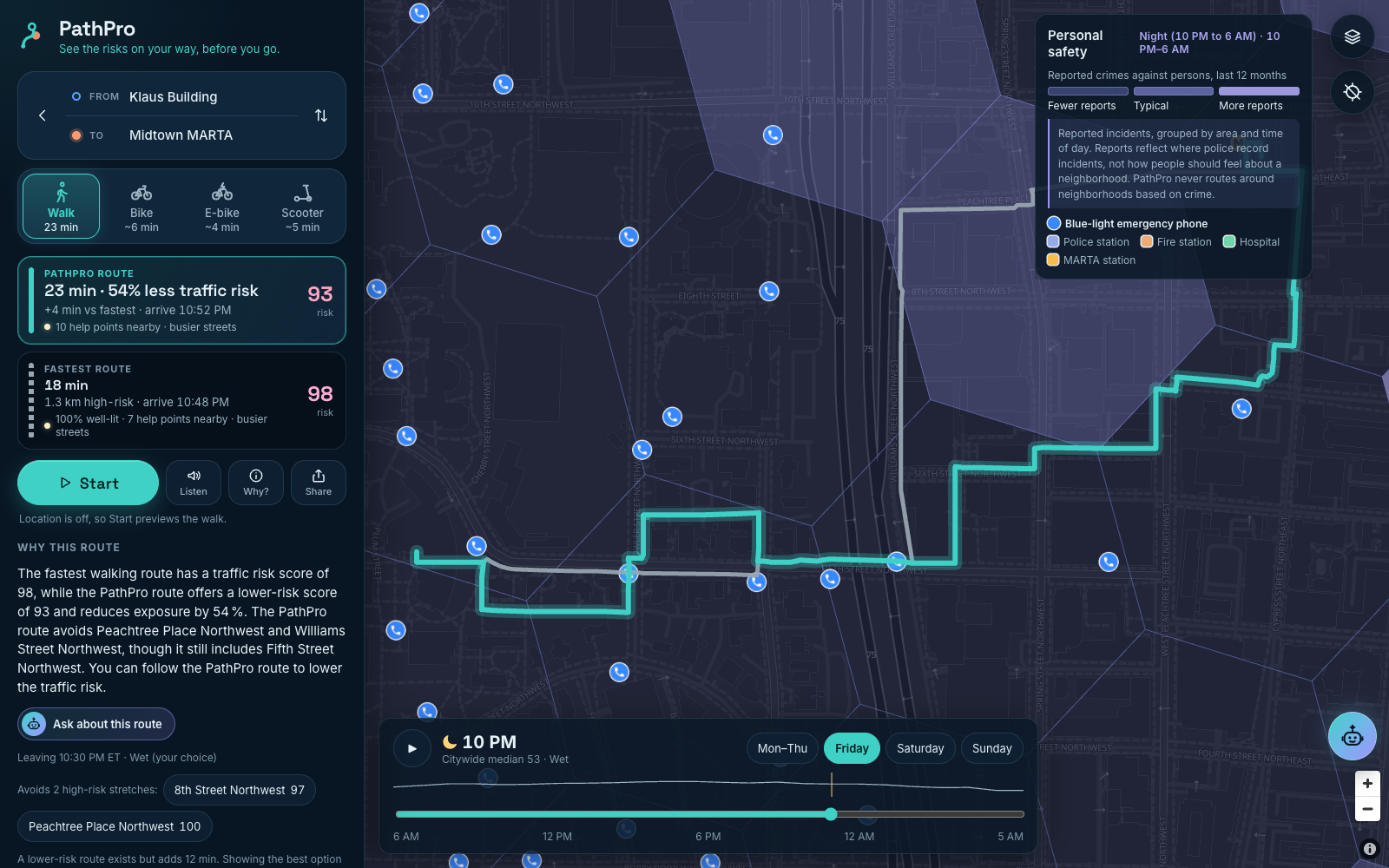
Task: Select the Saturday day filter
Action: pyautogui.click(x=920, y=748)
